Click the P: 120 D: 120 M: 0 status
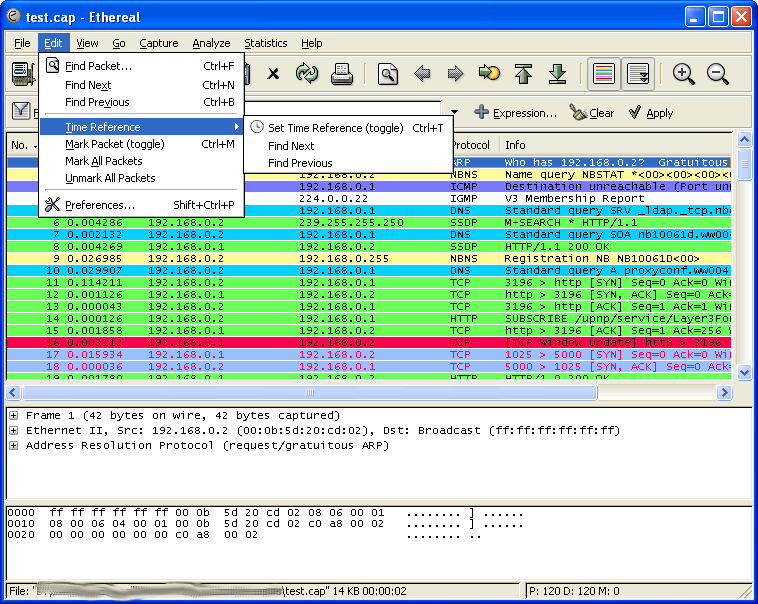 574,591
